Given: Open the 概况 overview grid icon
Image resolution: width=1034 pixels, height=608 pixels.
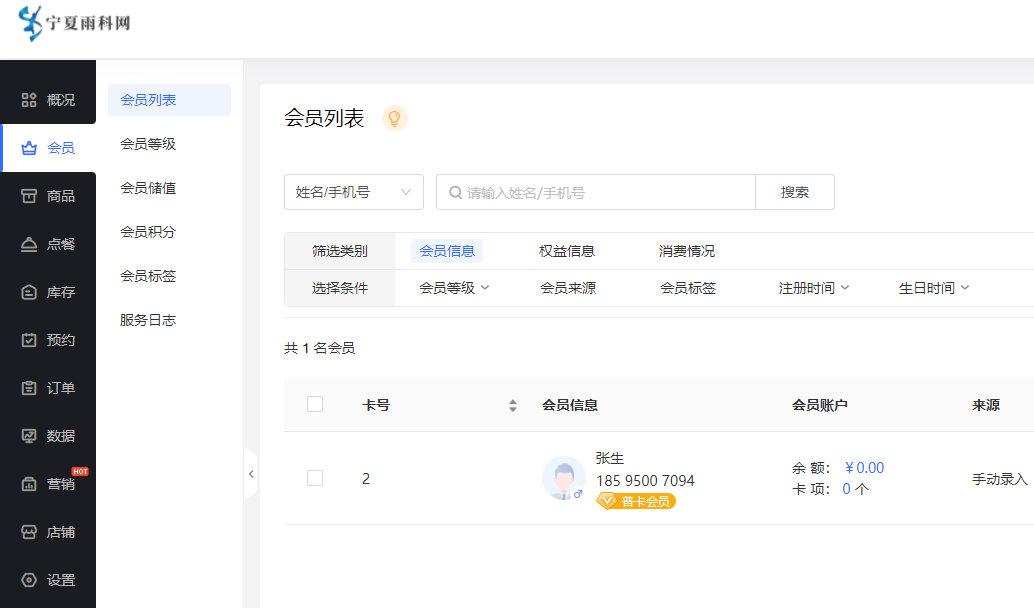Looking at the screenshot, I should 29,100.
